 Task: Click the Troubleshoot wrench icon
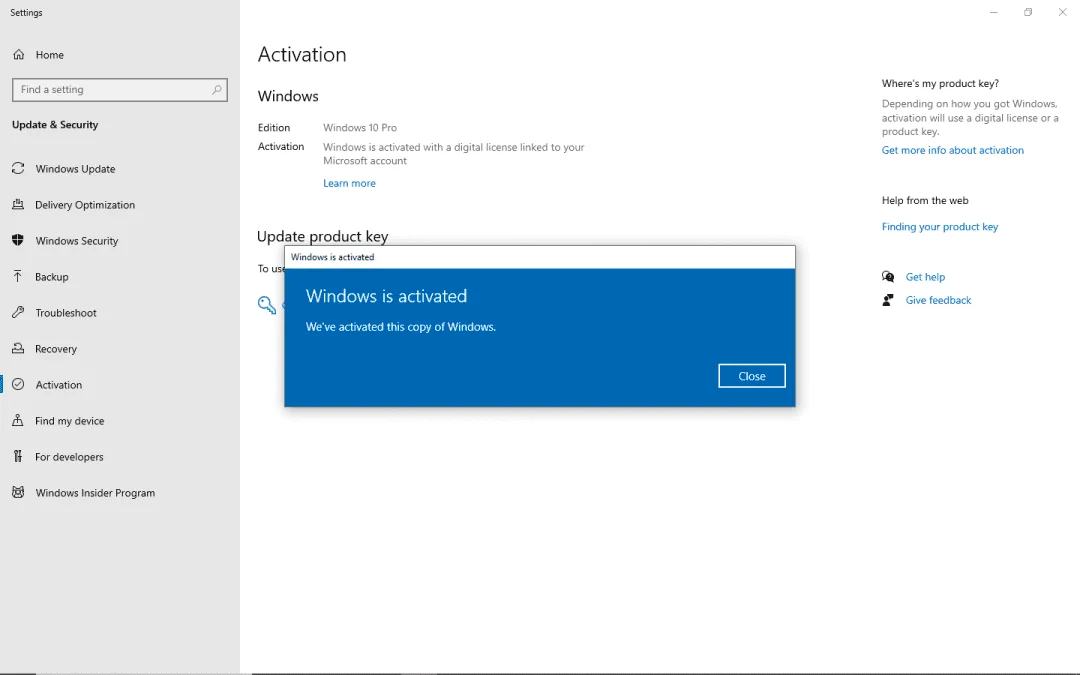click(x=19, y=312)
